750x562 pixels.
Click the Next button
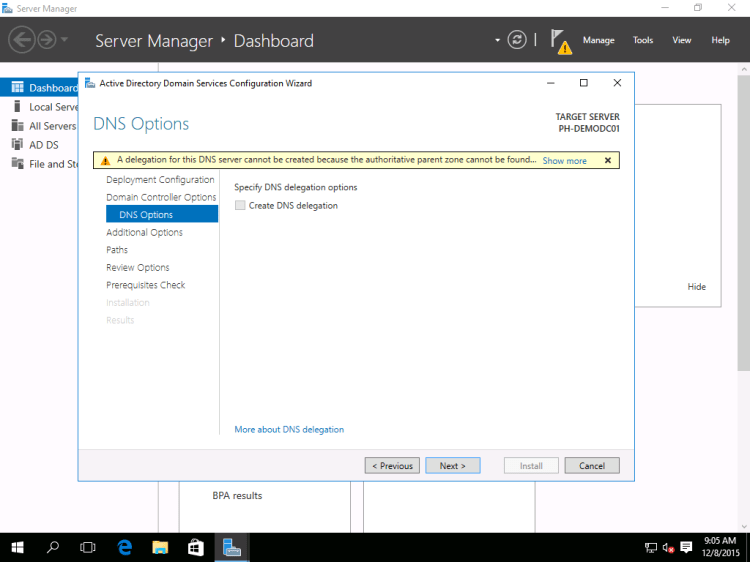[452, 465]
